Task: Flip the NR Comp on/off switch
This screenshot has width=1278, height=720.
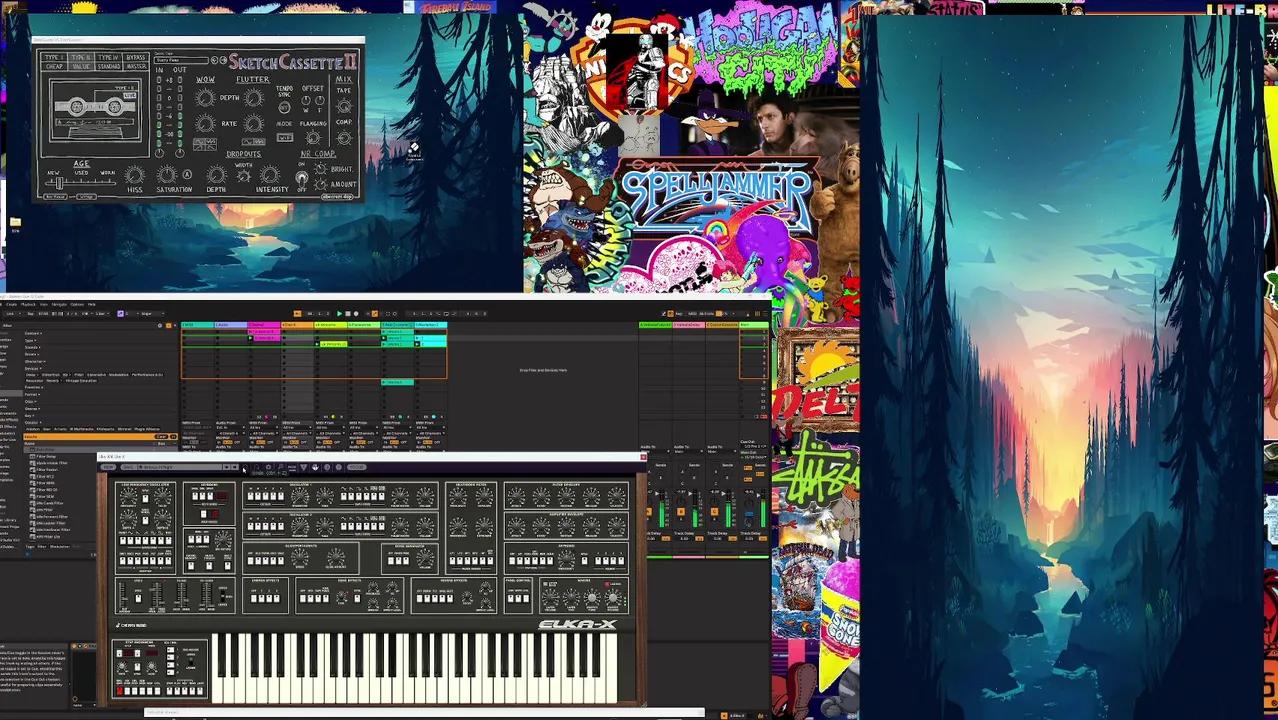Action: pyautogui.click(x=301, y=178)
